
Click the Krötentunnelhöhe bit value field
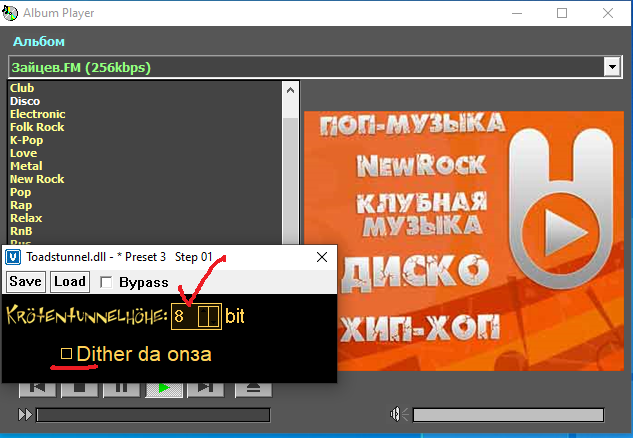(x=184, y=316)
